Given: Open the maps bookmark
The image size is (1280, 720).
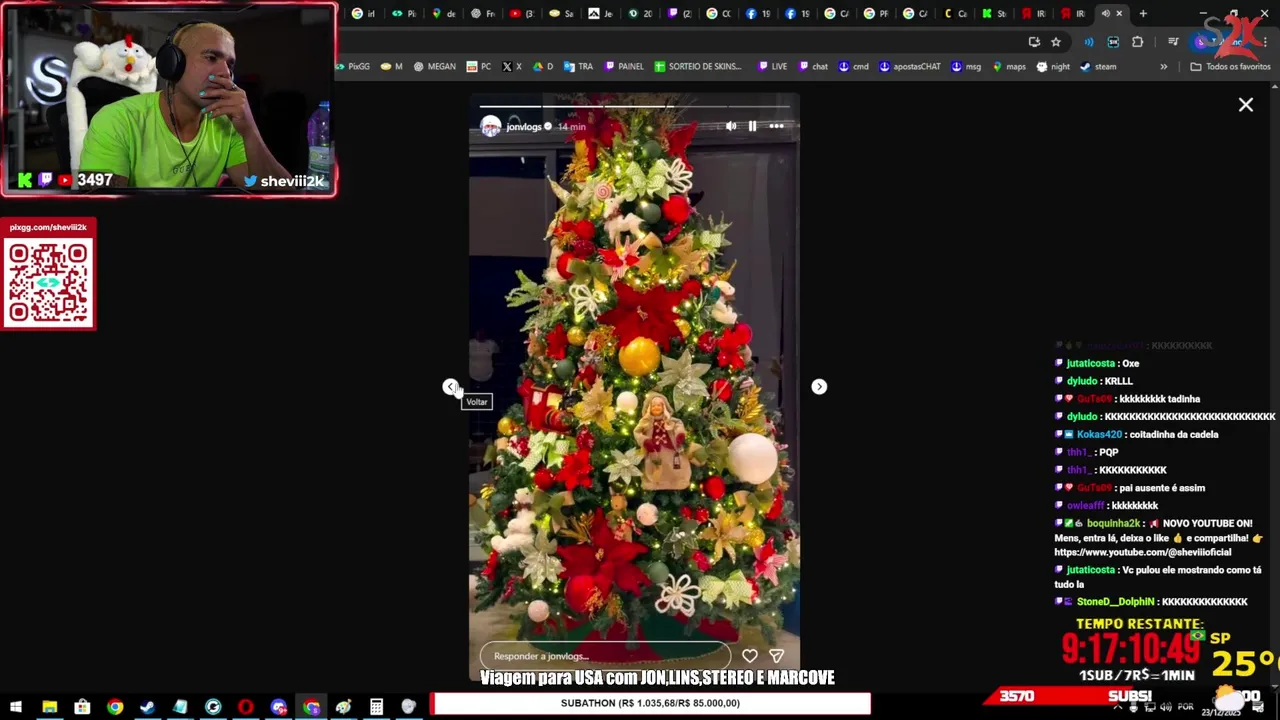Looking at the screenshot, I should 1008,67.
